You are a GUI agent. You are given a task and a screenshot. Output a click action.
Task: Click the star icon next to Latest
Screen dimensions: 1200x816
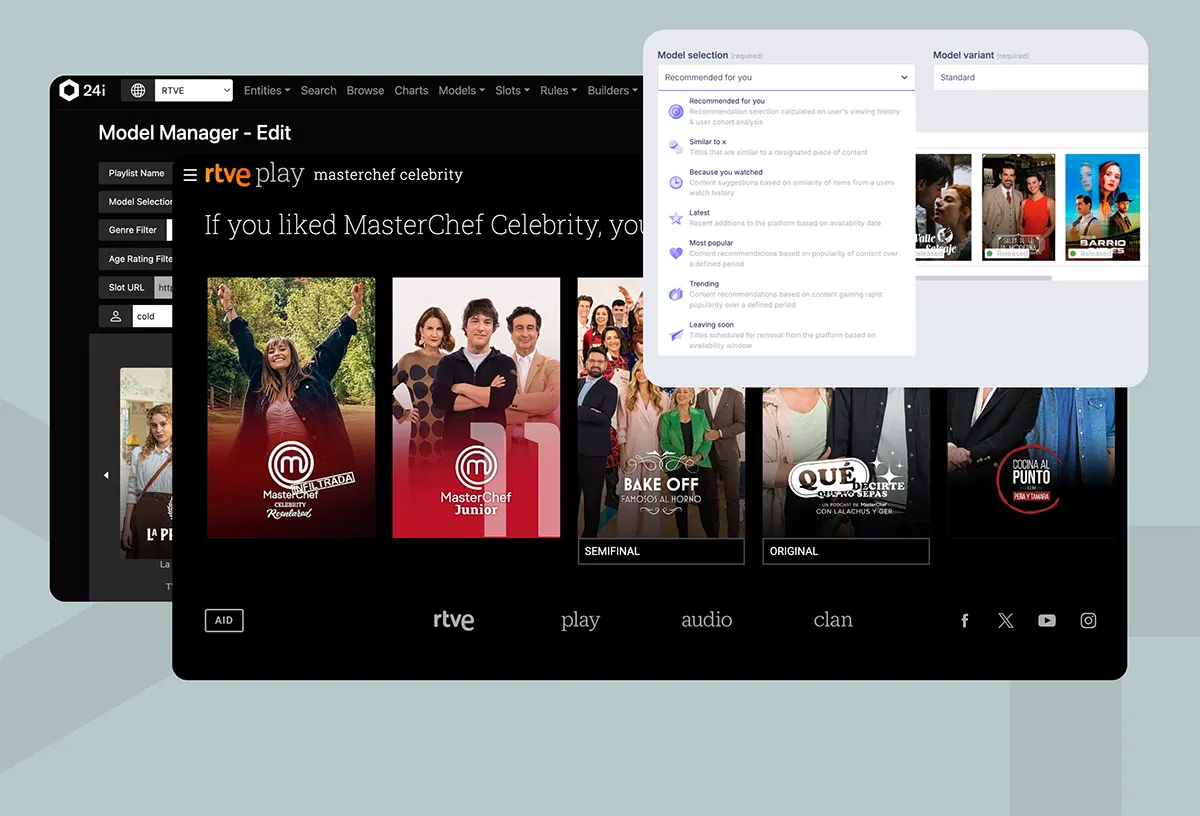tap(675, 217)
